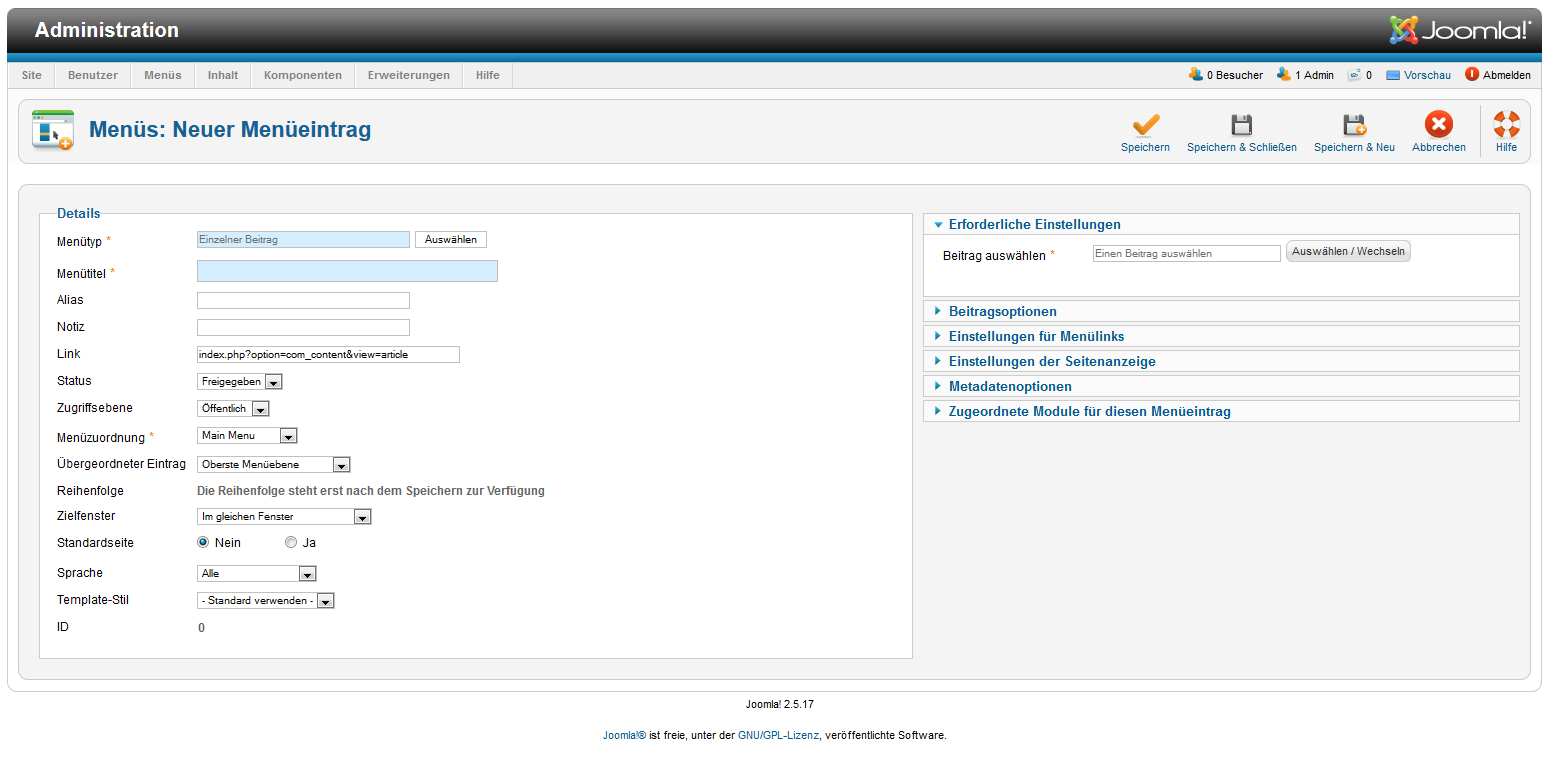This screenshot has height=762, width=1552.
Task: Open the Status dropdown
Action: click(240, 381)
